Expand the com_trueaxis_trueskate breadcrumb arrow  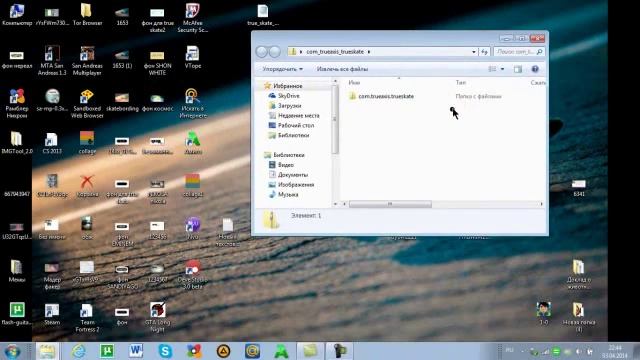click(x=369, y=52)
